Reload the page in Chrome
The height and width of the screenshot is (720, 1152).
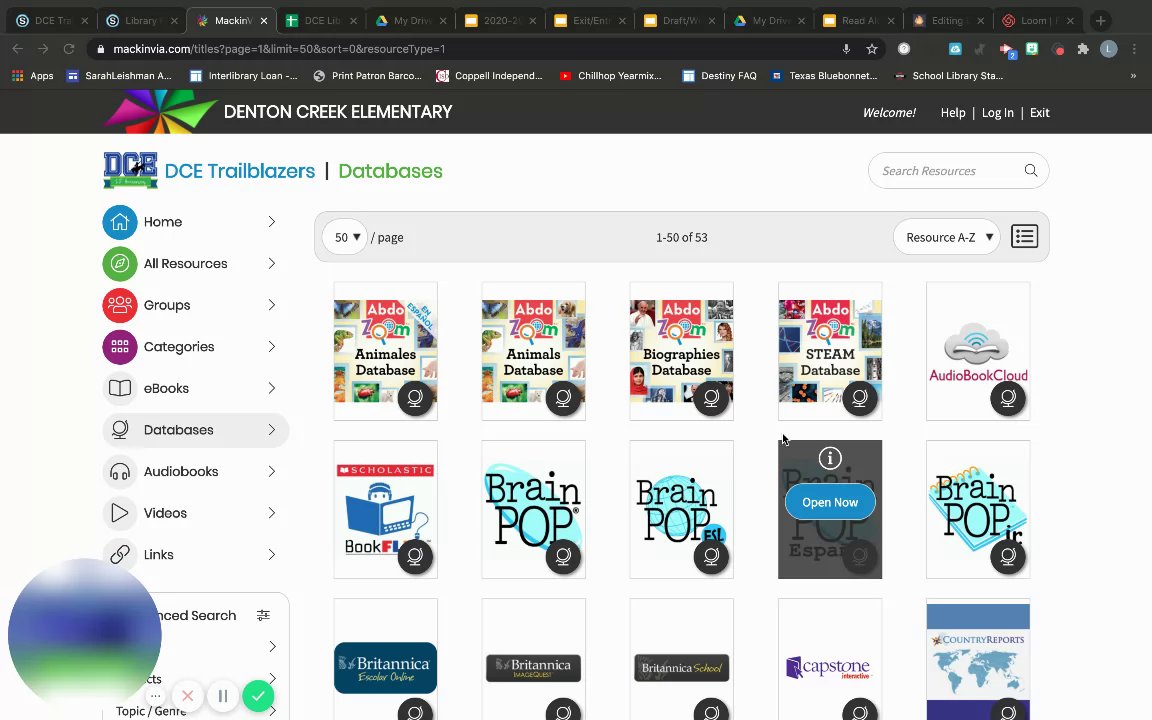coord(69,49)
